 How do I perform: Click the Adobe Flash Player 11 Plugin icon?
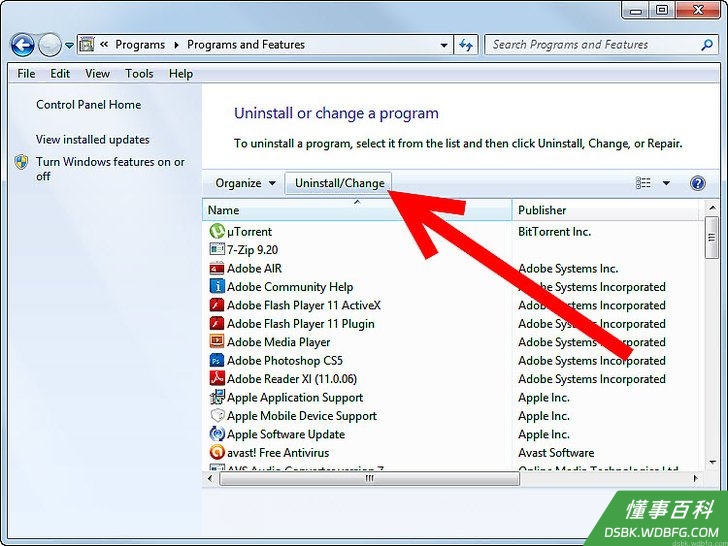(x=217, y=324)
